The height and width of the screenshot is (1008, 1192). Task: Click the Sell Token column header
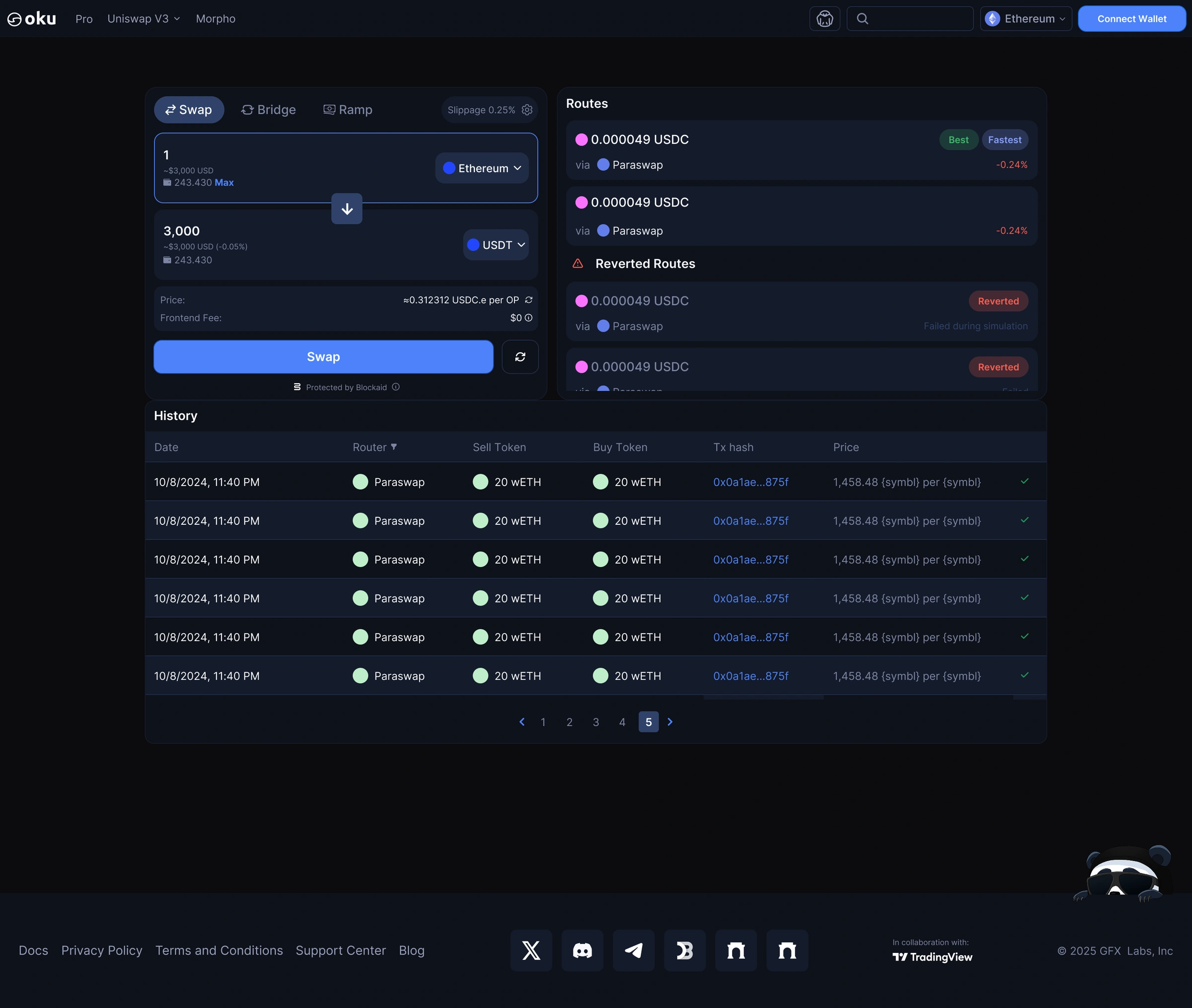(x=499, y=447)
